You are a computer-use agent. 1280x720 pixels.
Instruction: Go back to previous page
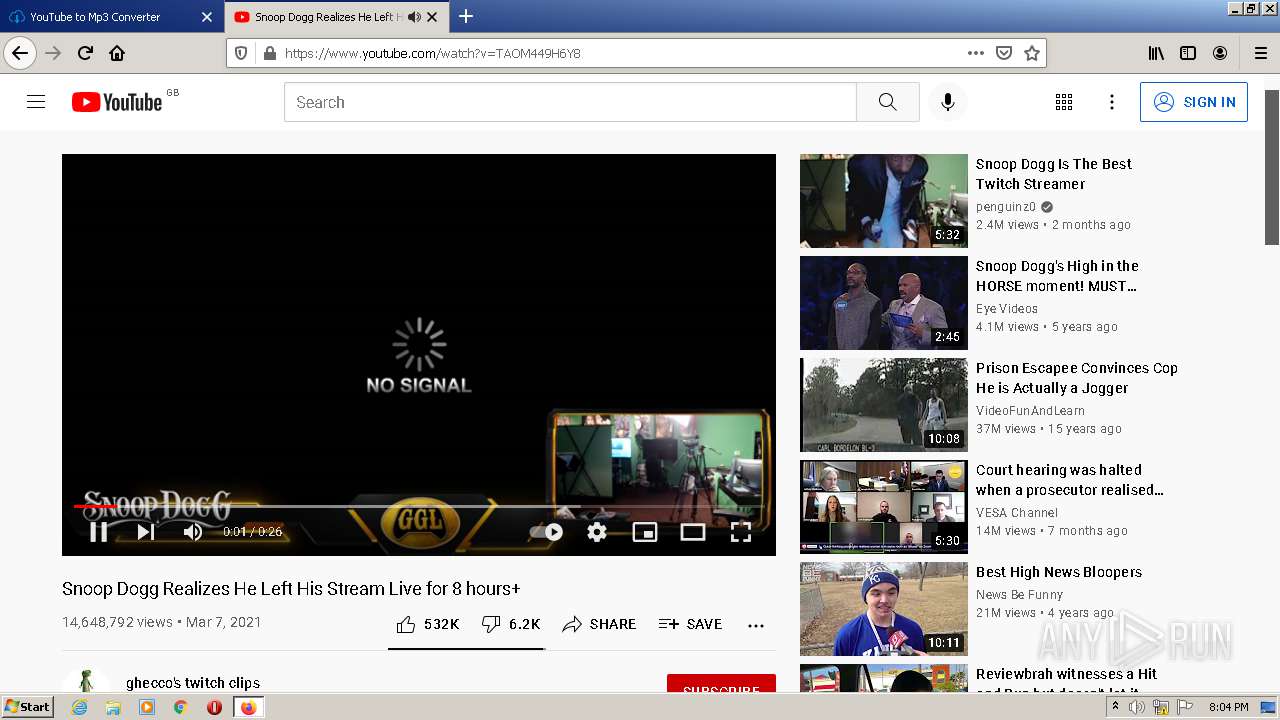click(x=20, y=53)
